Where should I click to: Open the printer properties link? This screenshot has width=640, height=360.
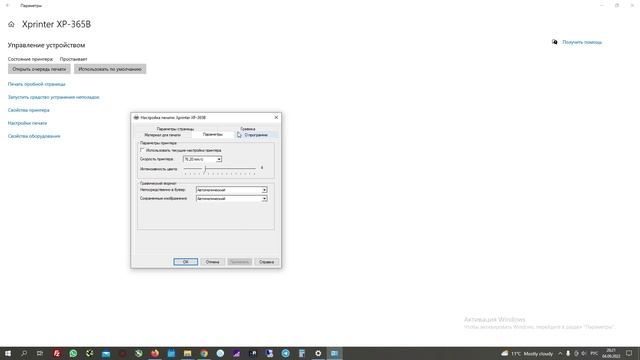(x=29, y=110)
